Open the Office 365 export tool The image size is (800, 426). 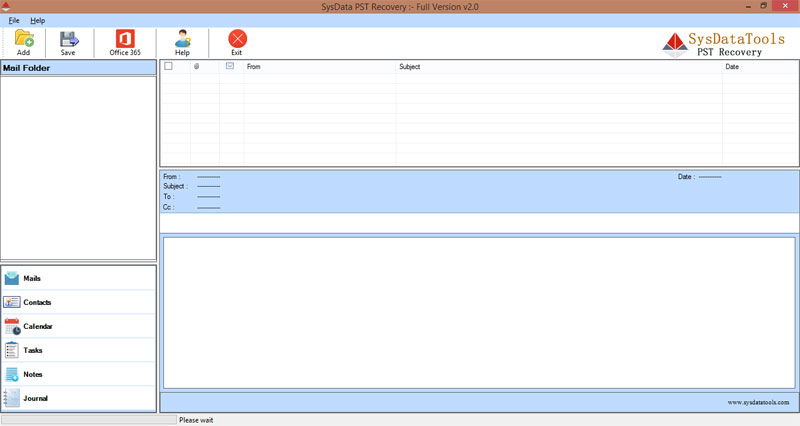pos(125,42)
